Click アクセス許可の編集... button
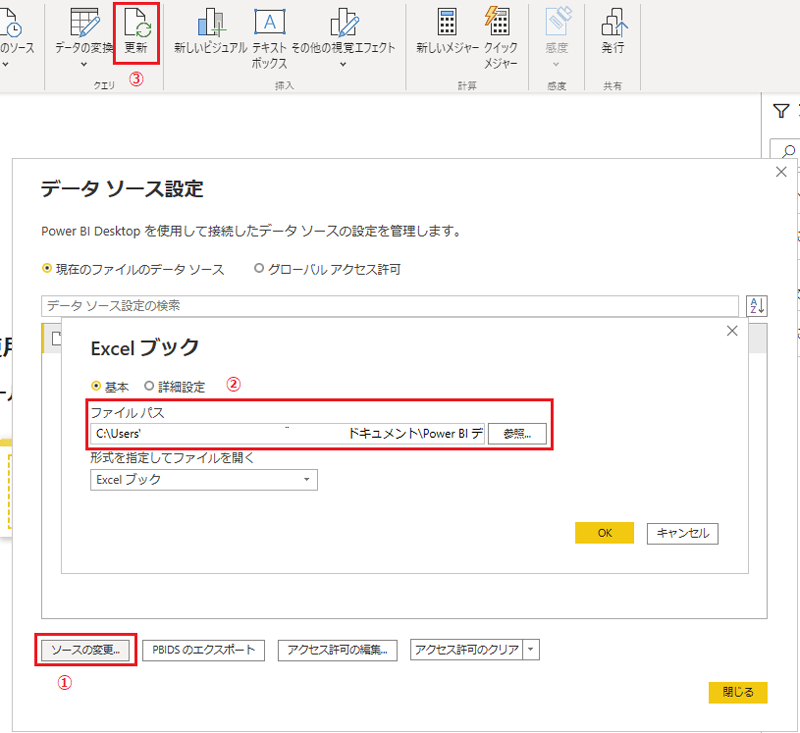Image resolution: width=800 pixels, height=733 pixels. [x=338, y=650]
